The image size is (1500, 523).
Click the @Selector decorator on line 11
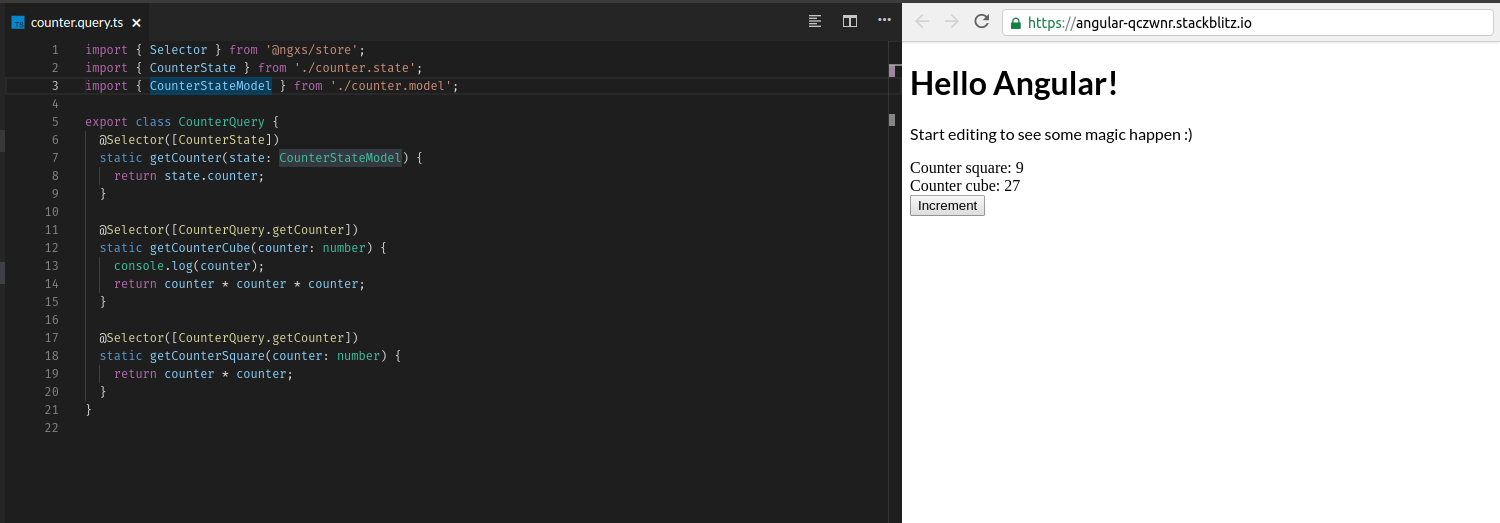[229, 230]
